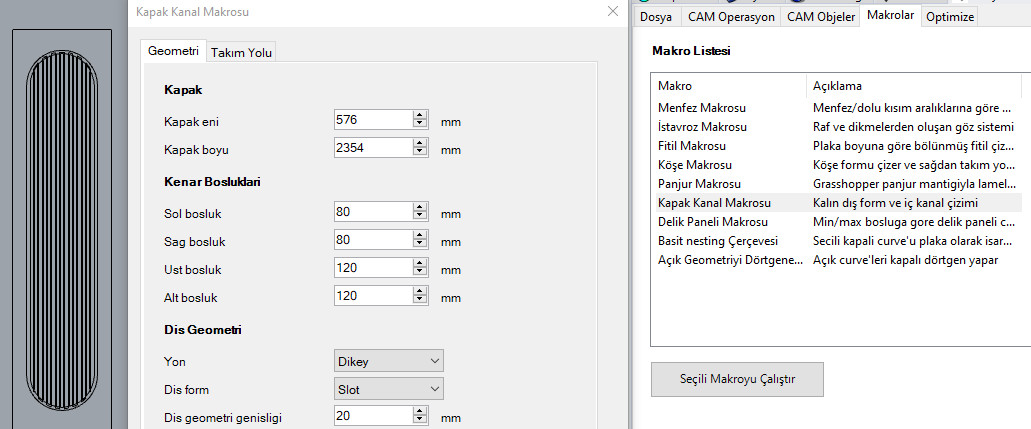The image size is (1031, 429).
Task: Decrease Kapak boyu with down arrow
Action: (x=420, y=152)
